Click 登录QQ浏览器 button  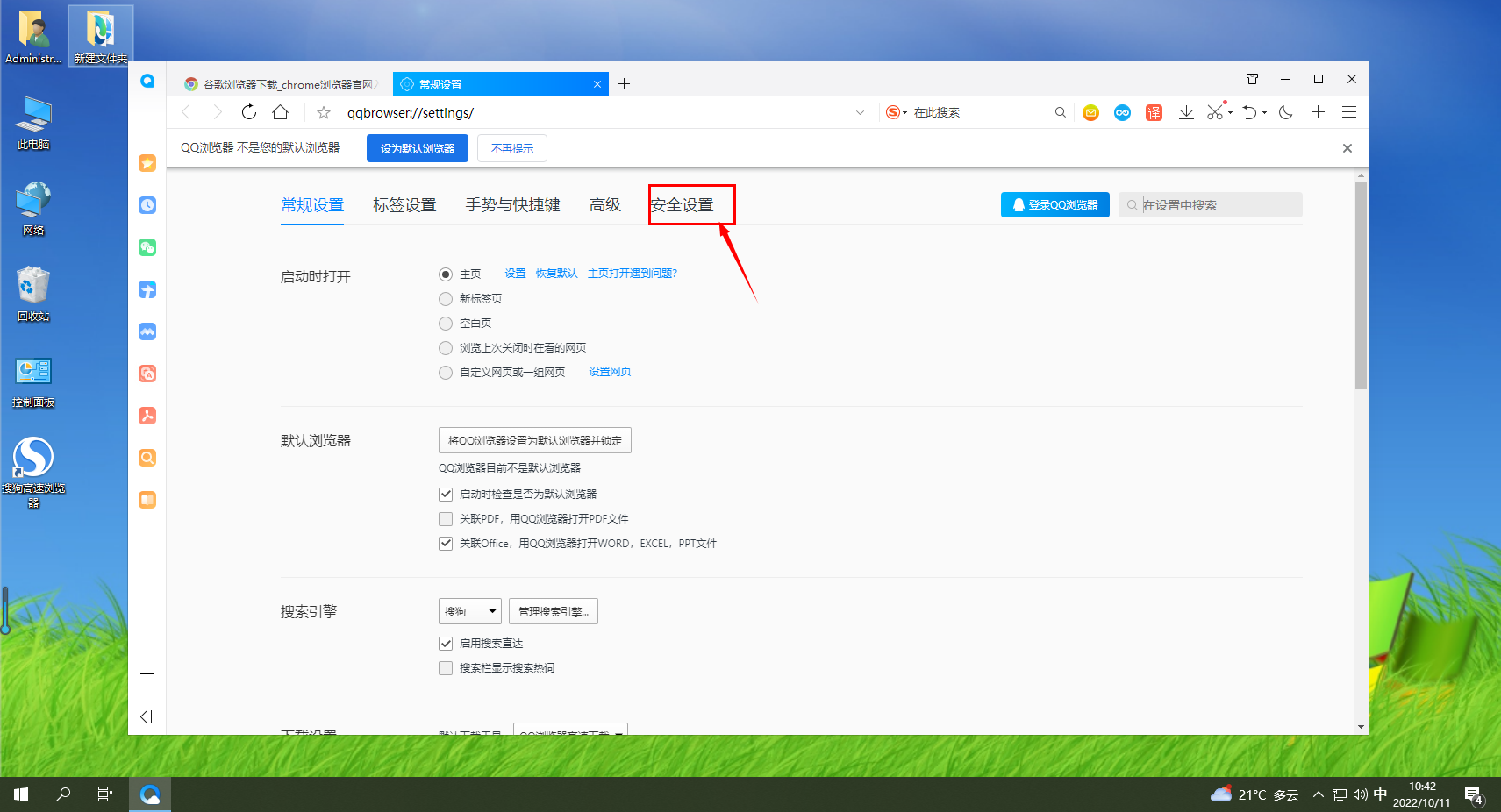coord(1055,204)
